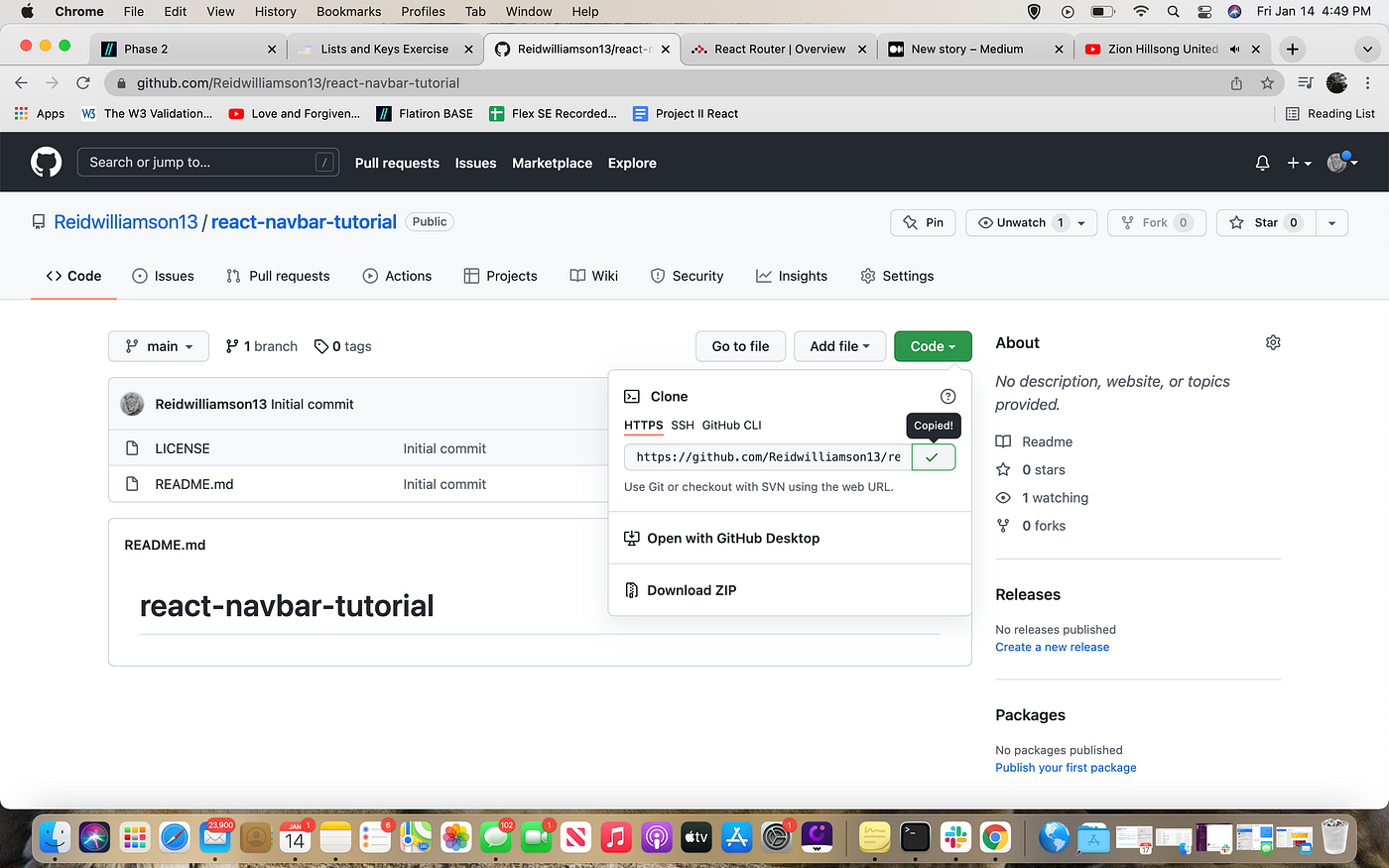
Task: Click Go to file button
Action: 740,346
